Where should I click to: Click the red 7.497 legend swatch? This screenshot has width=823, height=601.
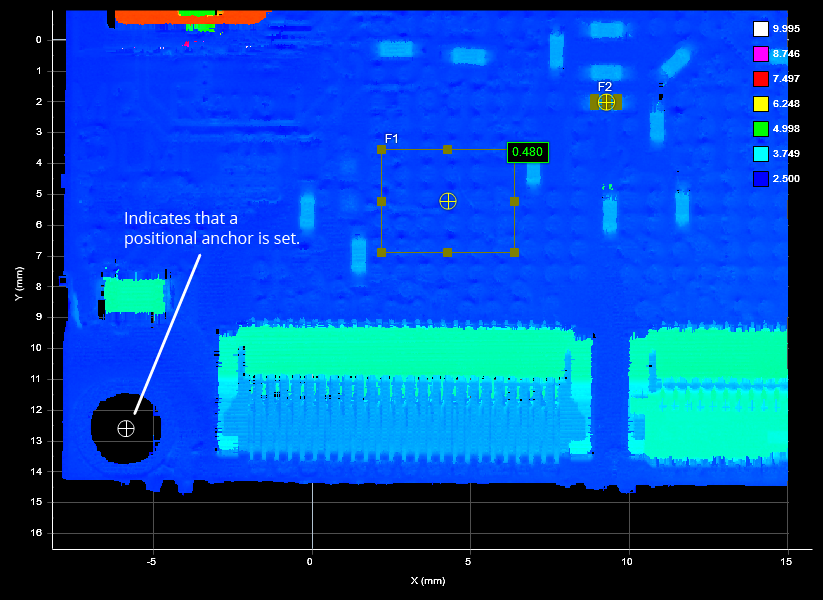click(x=761, y=79)
